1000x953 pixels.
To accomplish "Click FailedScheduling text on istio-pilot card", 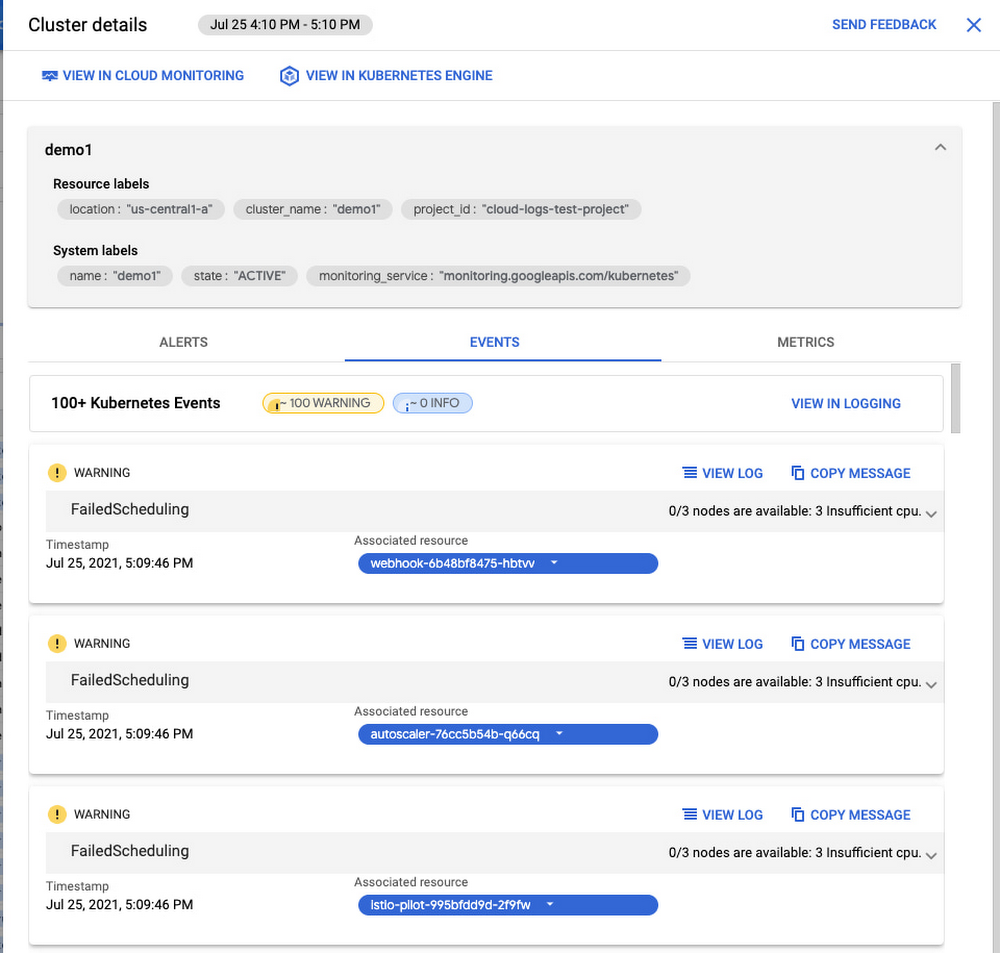I will tap(129, 852).
